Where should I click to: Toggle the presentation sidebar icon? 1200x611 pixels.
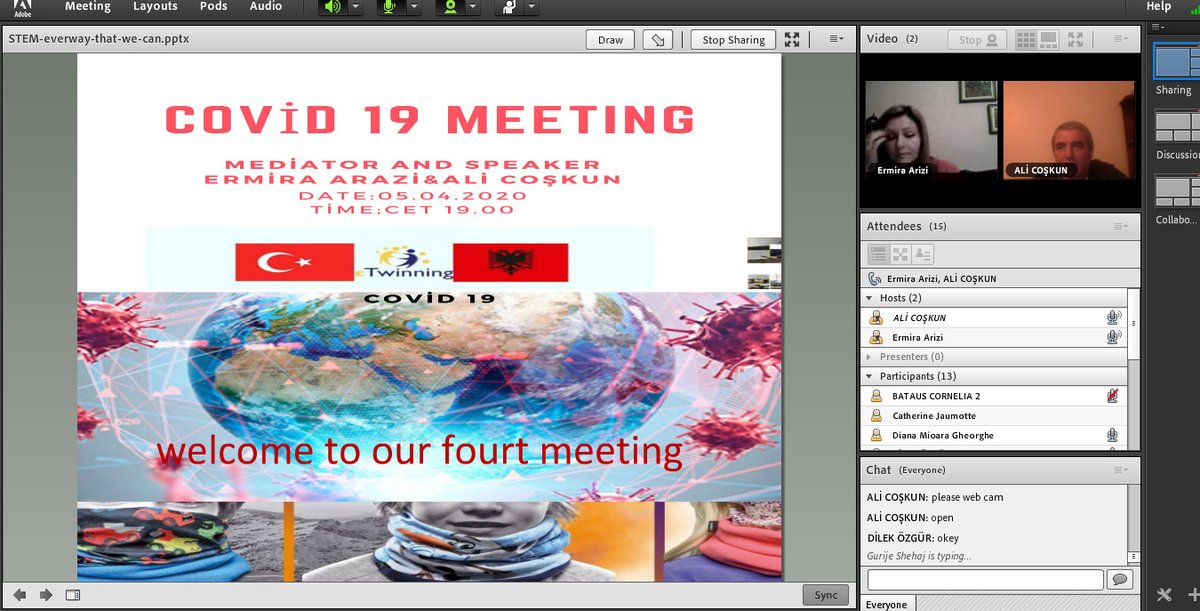point(72,595)
